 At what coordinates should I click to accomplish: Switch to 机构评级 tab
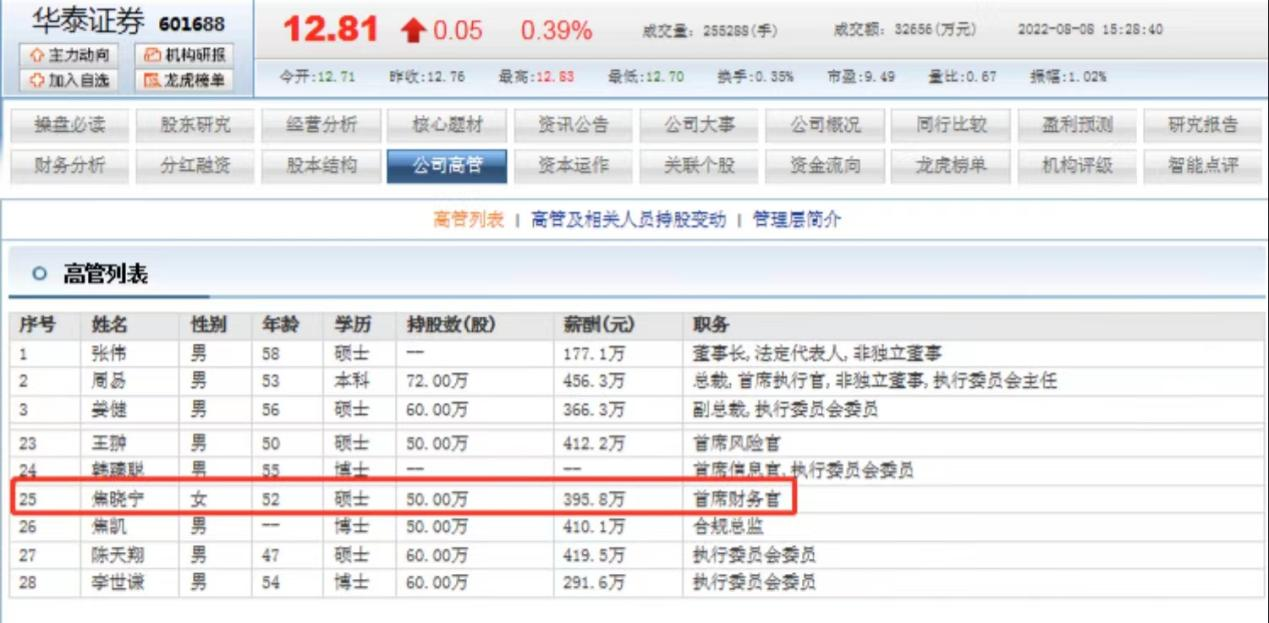[1077, 166]
